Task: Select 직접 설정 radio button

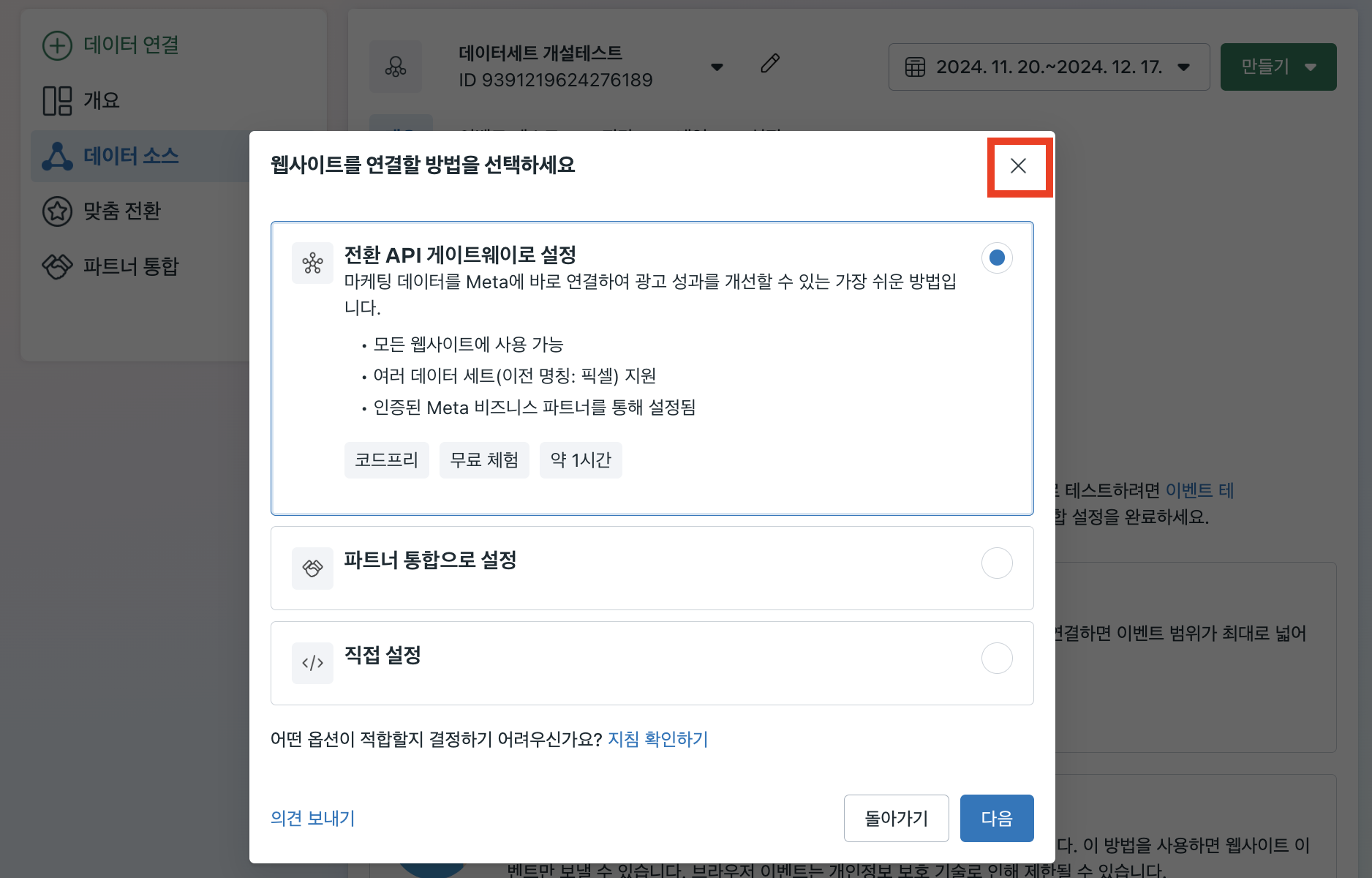Action: click(997, 658)
